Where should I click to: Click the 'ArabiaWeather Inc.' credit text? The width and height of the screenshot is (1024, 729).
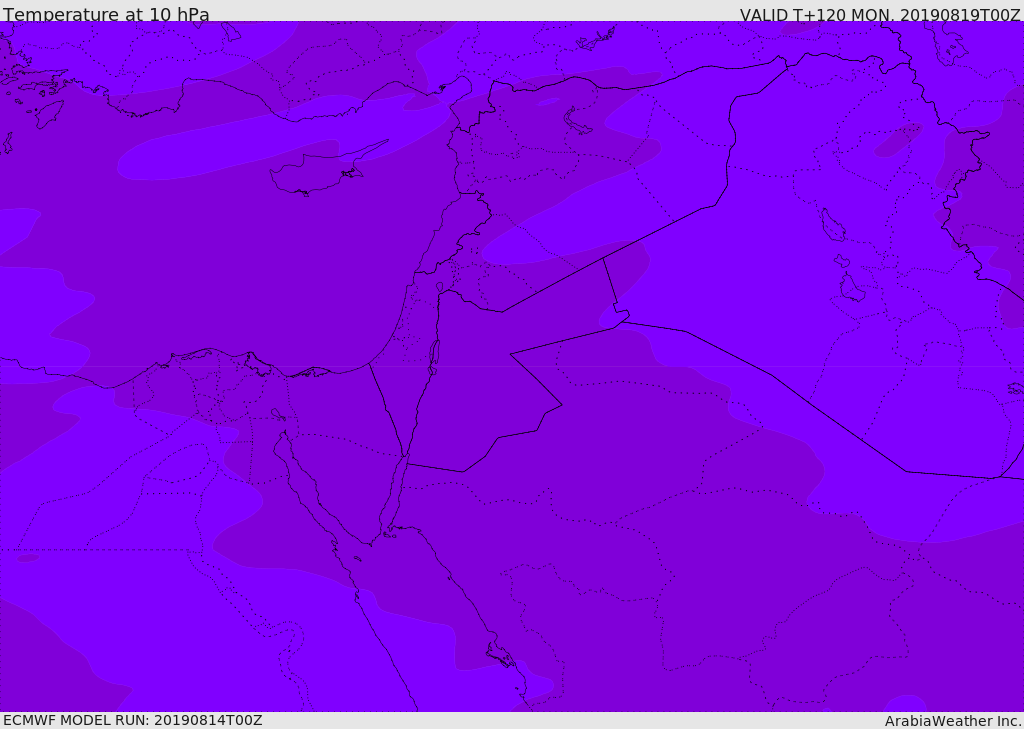tap(953, 721)
